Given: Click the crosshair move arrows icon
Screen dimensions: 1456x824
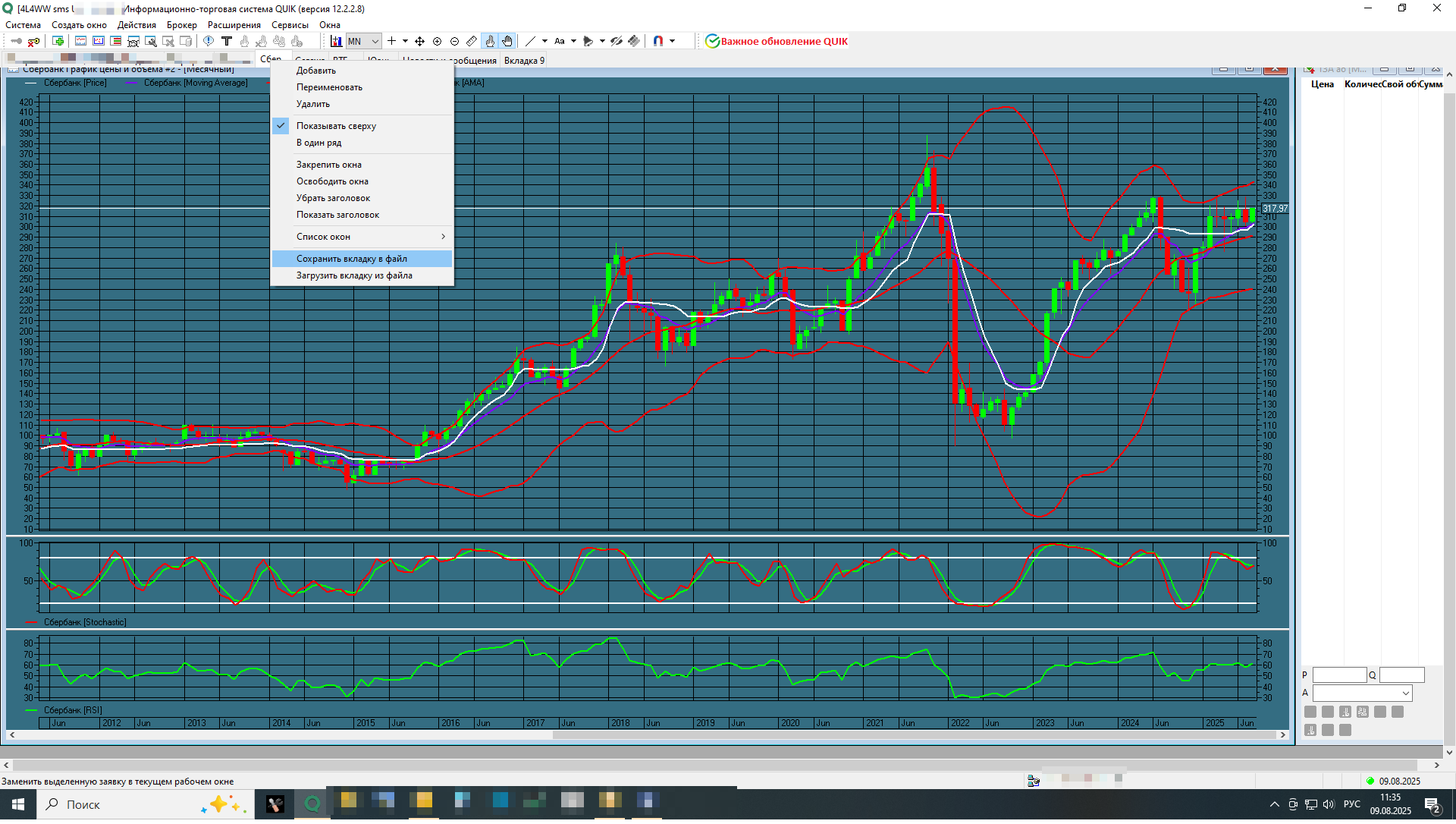Looking at the screenshot, I should point(419,42).
